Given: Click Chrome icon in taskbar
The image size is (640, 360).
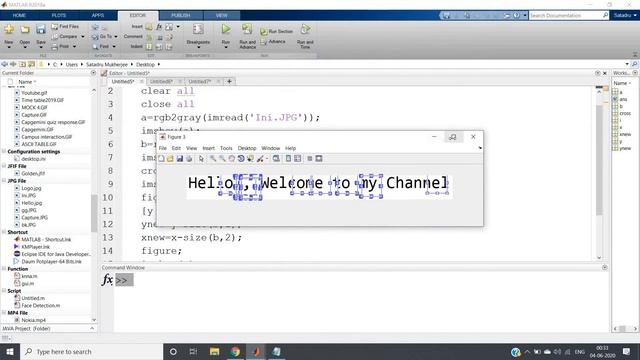Looking at the screenshot, I should [x=235, y=351].
